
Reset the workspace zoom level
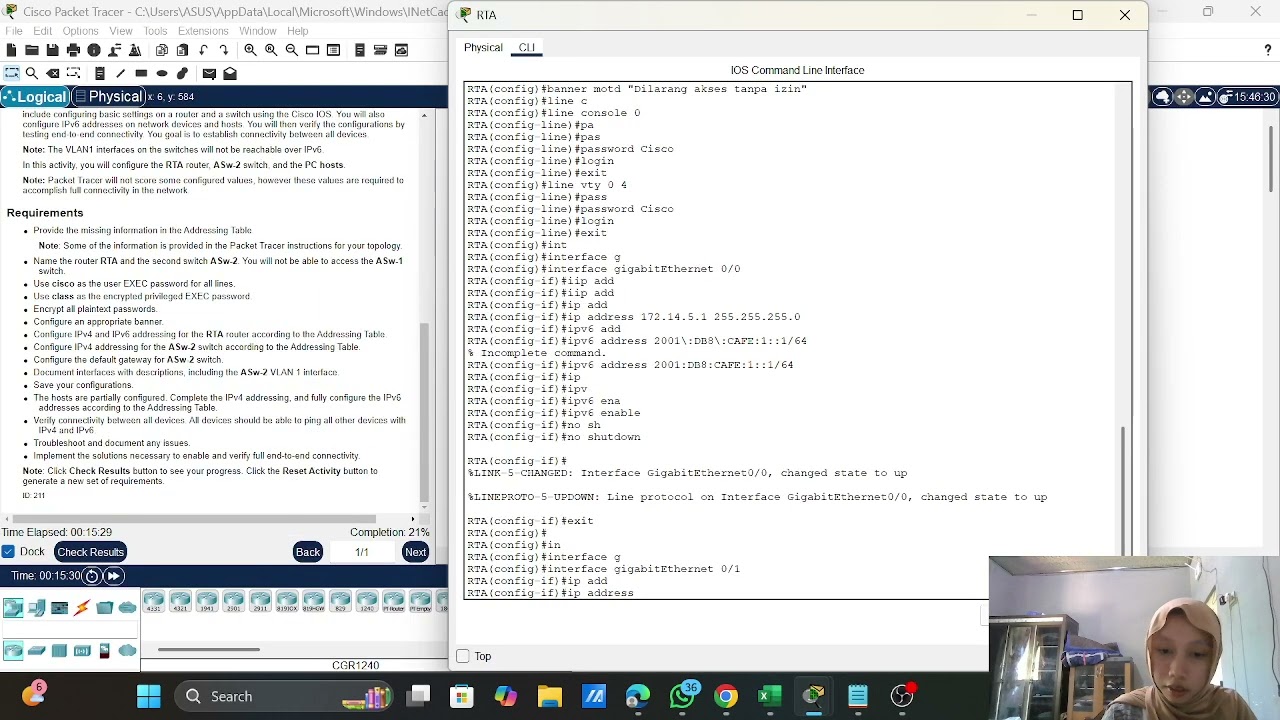(270, 50)
